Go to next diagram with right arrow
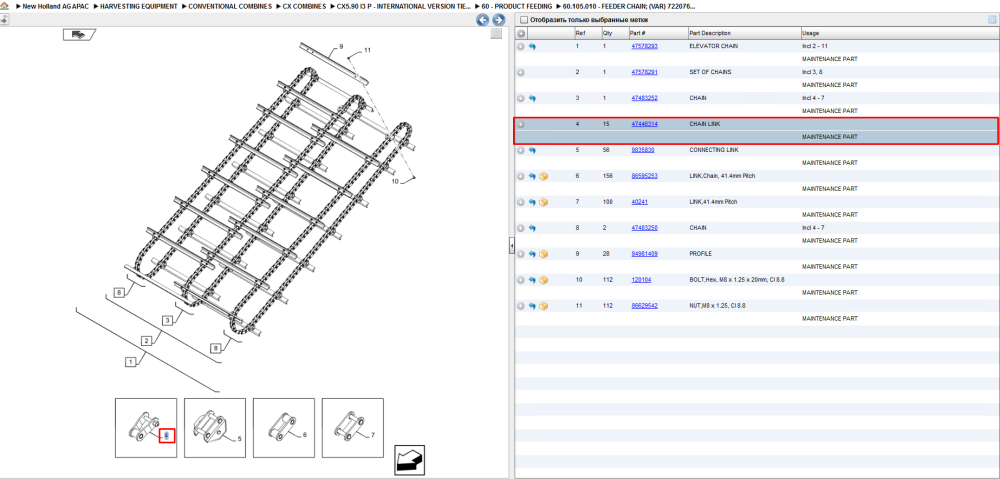1000x479 pixels. 499,20
